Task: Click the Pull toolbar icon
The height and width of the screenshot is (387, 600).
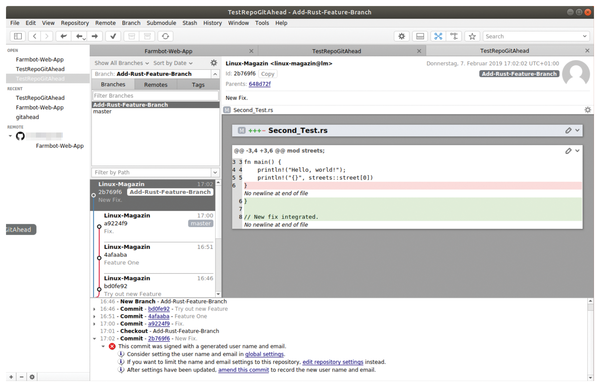Action: point(80,36)
